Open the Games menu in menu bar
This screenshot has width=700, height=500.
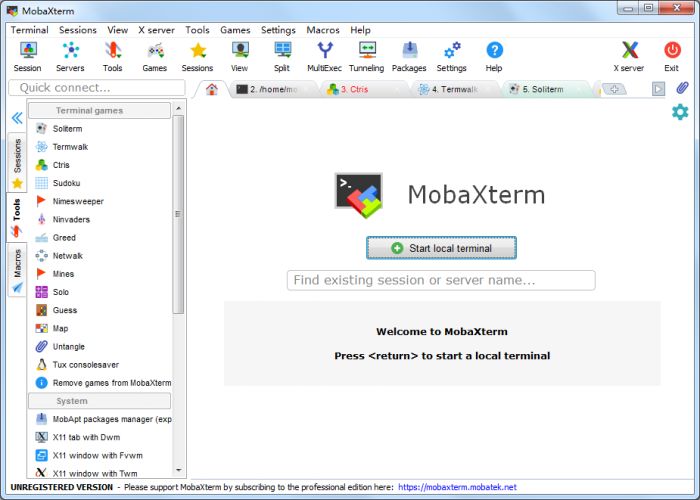[235, 30]
